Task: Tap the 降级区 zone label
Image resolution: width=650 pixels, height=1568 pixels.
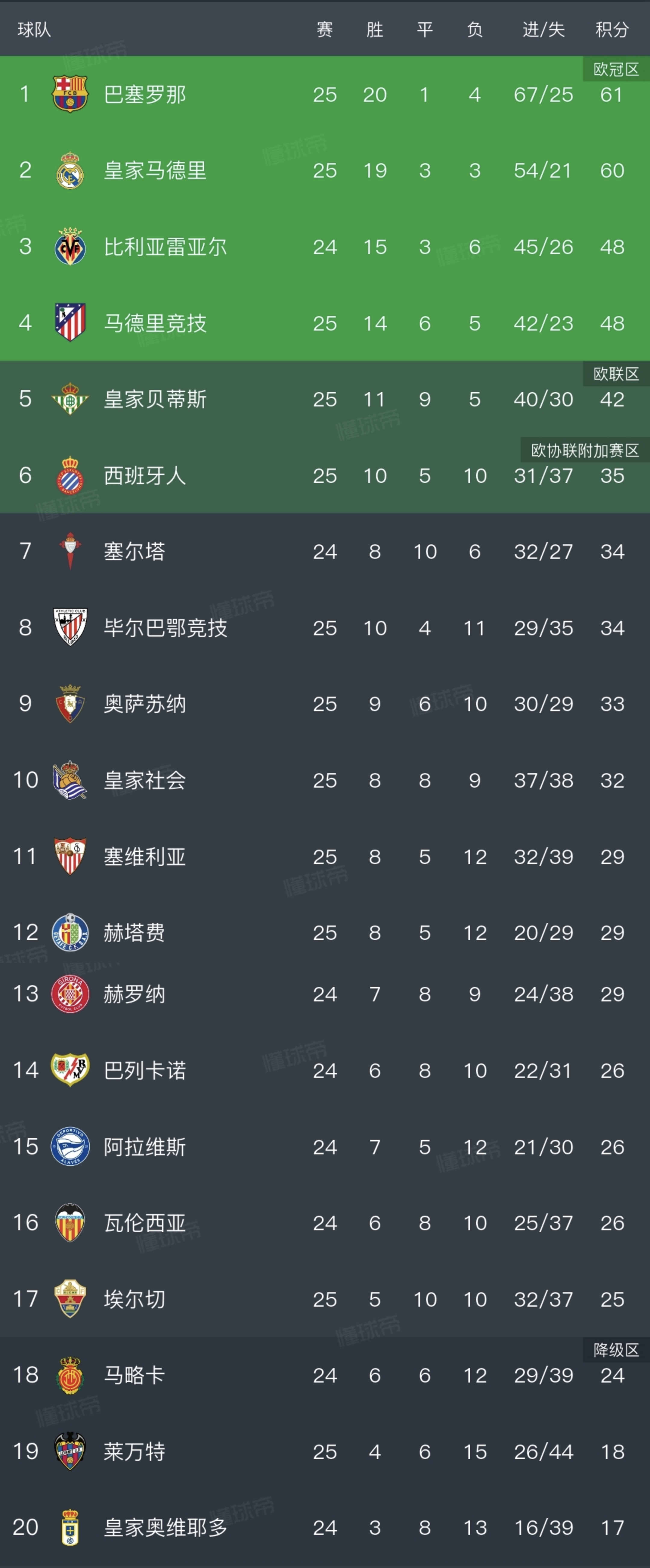Action: click(x=616, y=1350)
